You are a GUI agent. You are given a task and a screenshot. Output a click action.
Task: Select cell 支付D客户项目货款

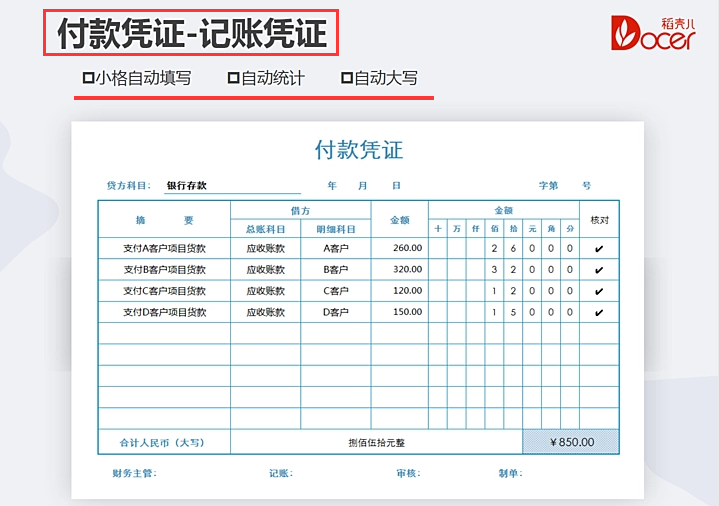[x=164, y=312]
